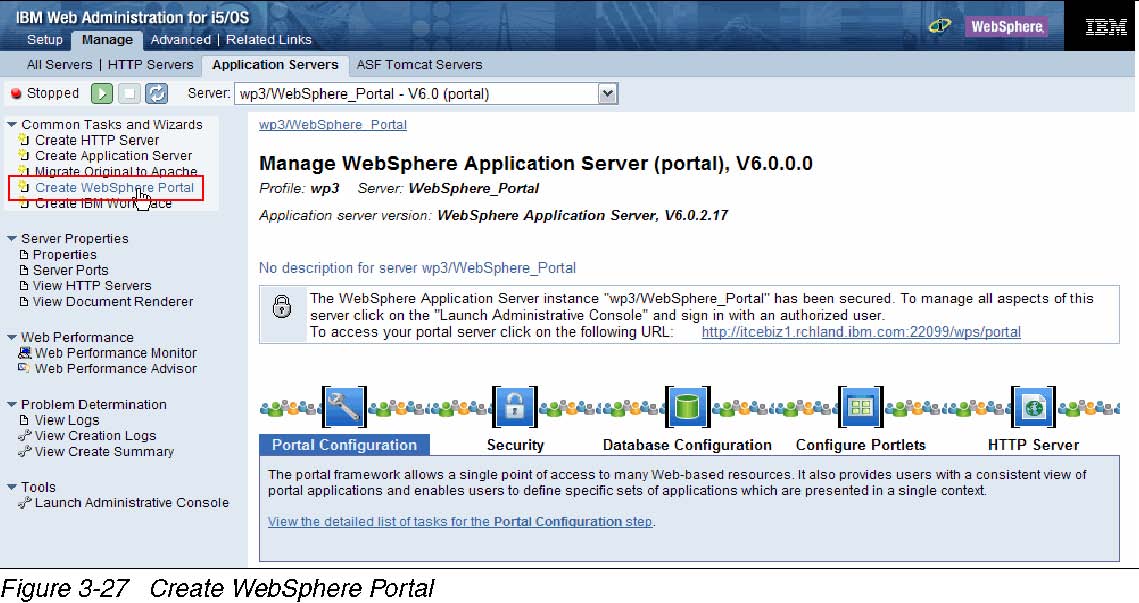Open View Create Summary link
This screenshot has height=603, width=1139.
click(105, 452)
